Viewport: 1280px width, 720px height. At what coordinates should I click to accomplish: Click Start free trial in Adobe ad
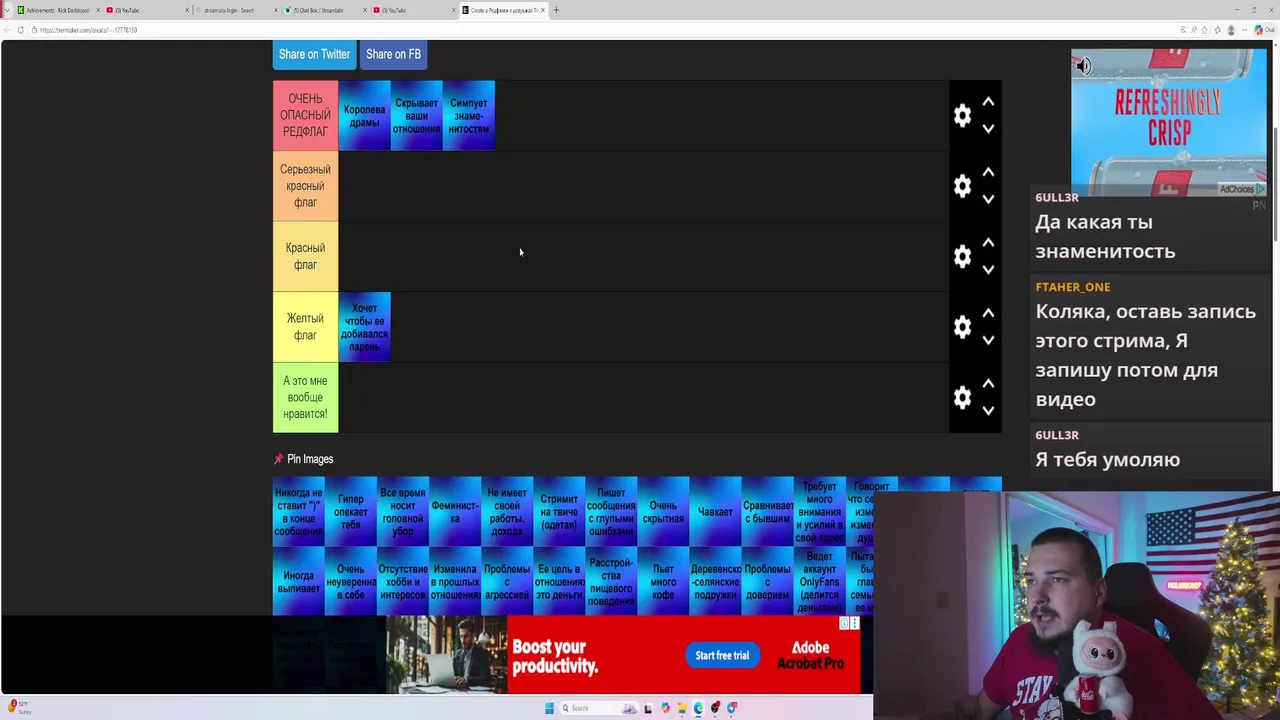[x=722, y=655]
